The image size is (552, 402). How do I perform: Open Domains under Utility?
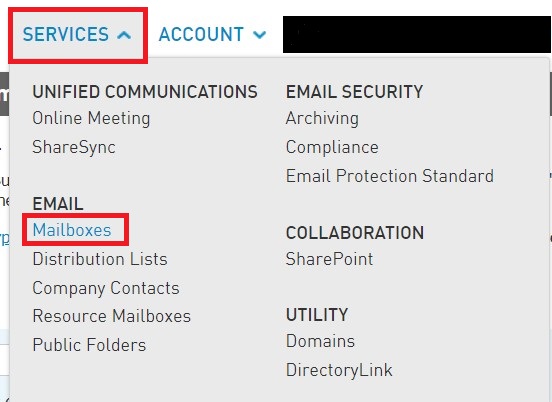[320, 341]
